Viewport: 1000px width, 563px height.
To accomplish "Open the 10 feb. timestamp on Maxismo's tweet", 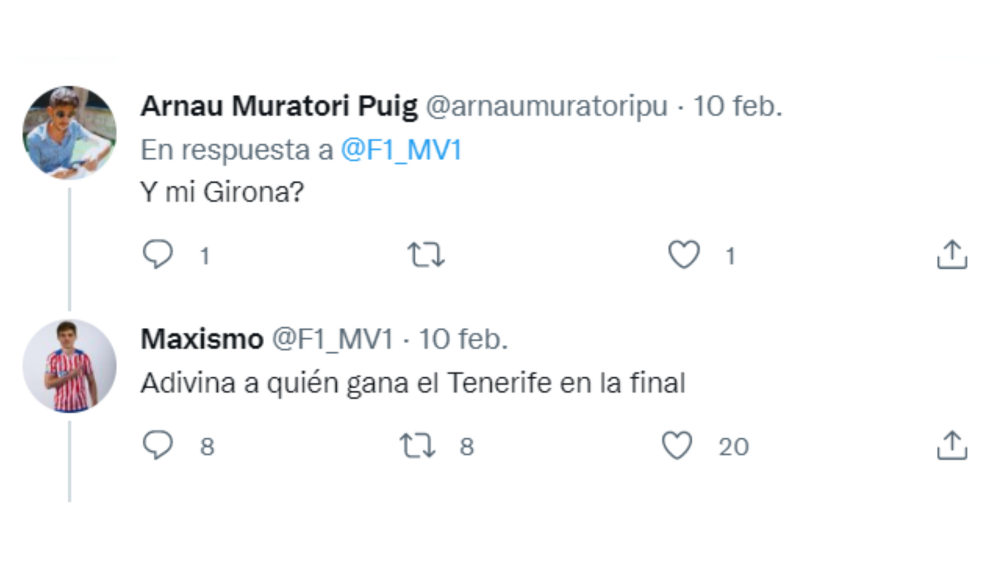I will (x=463, y=339).
